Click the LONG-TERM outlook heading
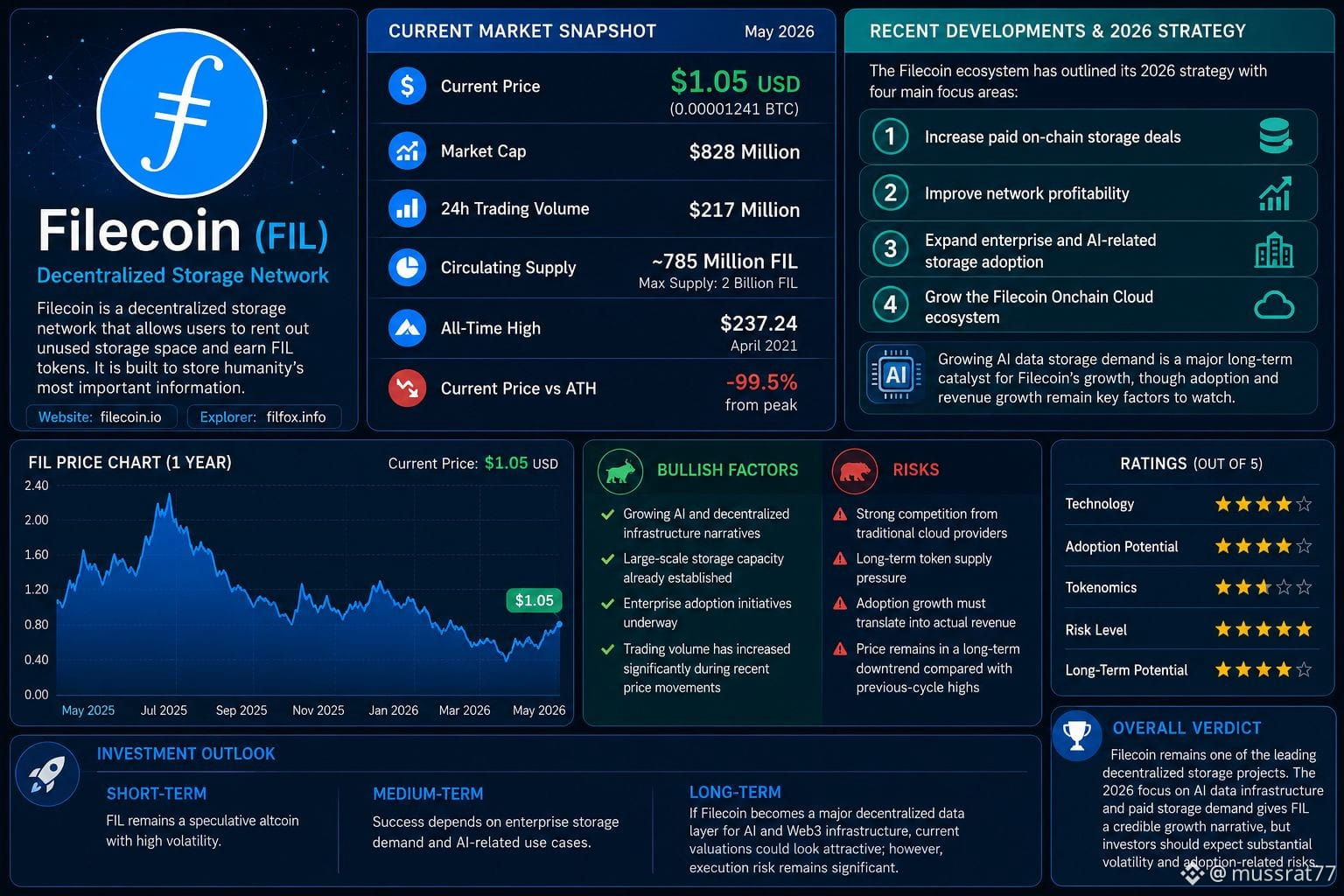The height and width of the screenshot is (896, 1344). tap(735, 792)
